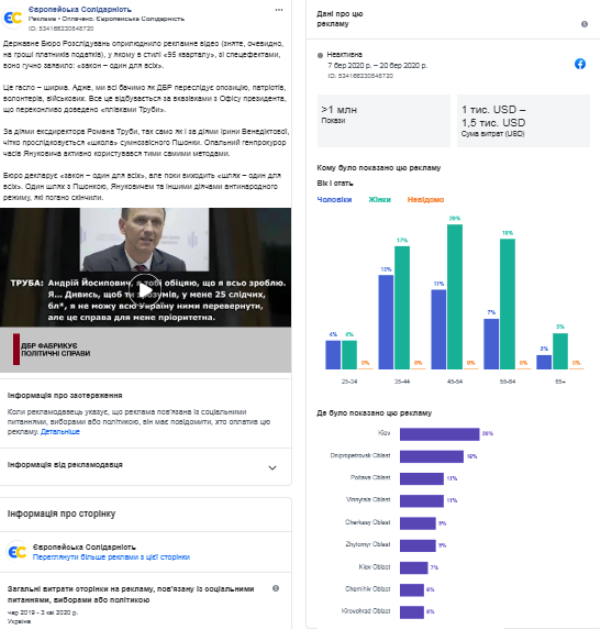Image resolution: width=600 pixels, height=629 pixels.
Task: Click the Facebook platform icon
Action: point(579,64)
